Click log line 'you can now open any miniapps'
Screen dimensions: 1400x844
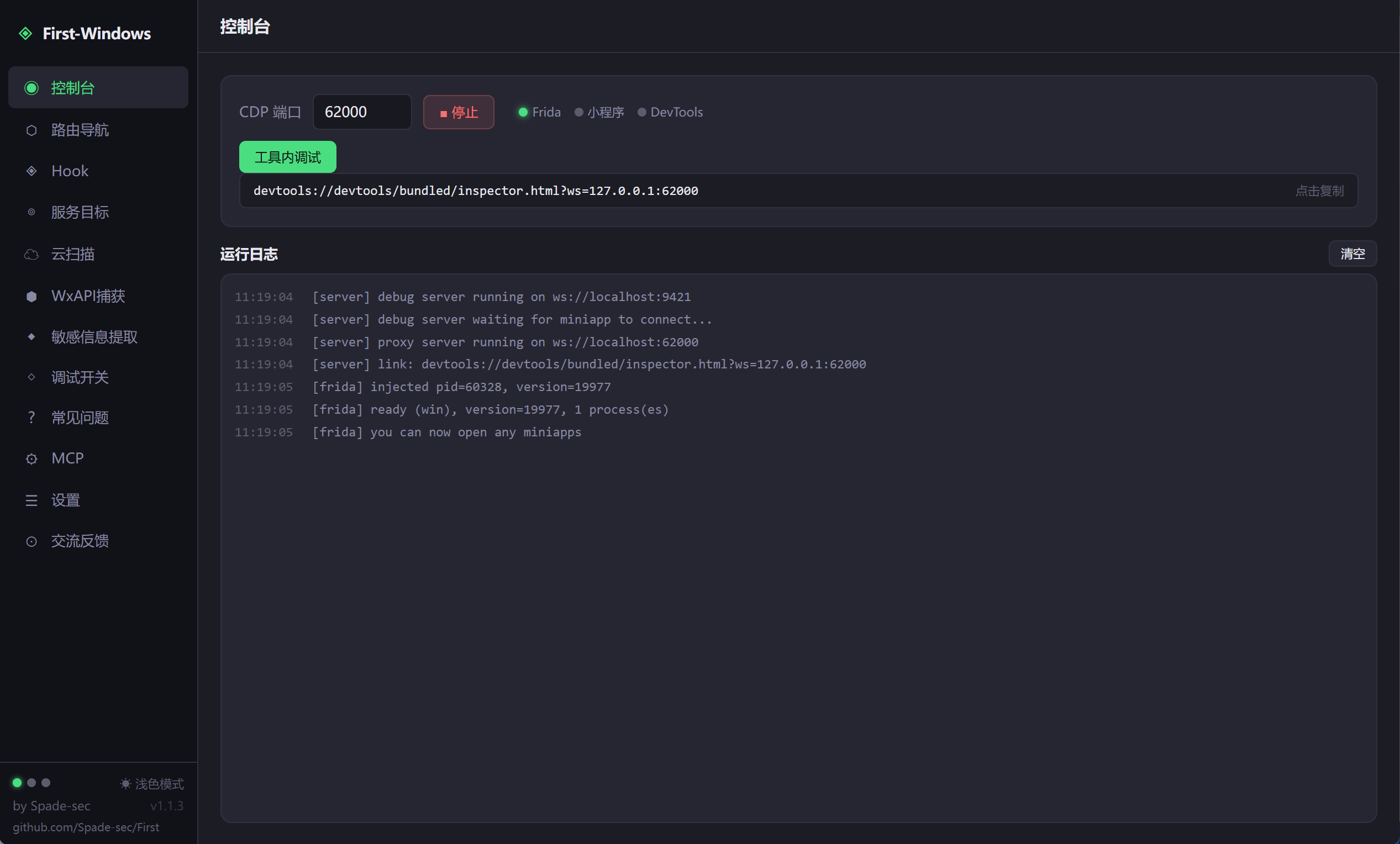446,432
